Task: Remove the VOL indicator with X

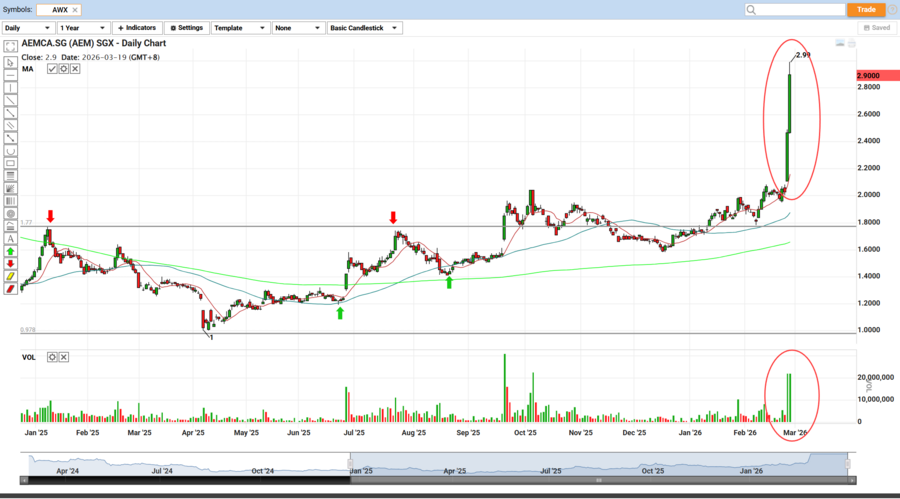Action: pyautogui.click(x=64, y=357)
